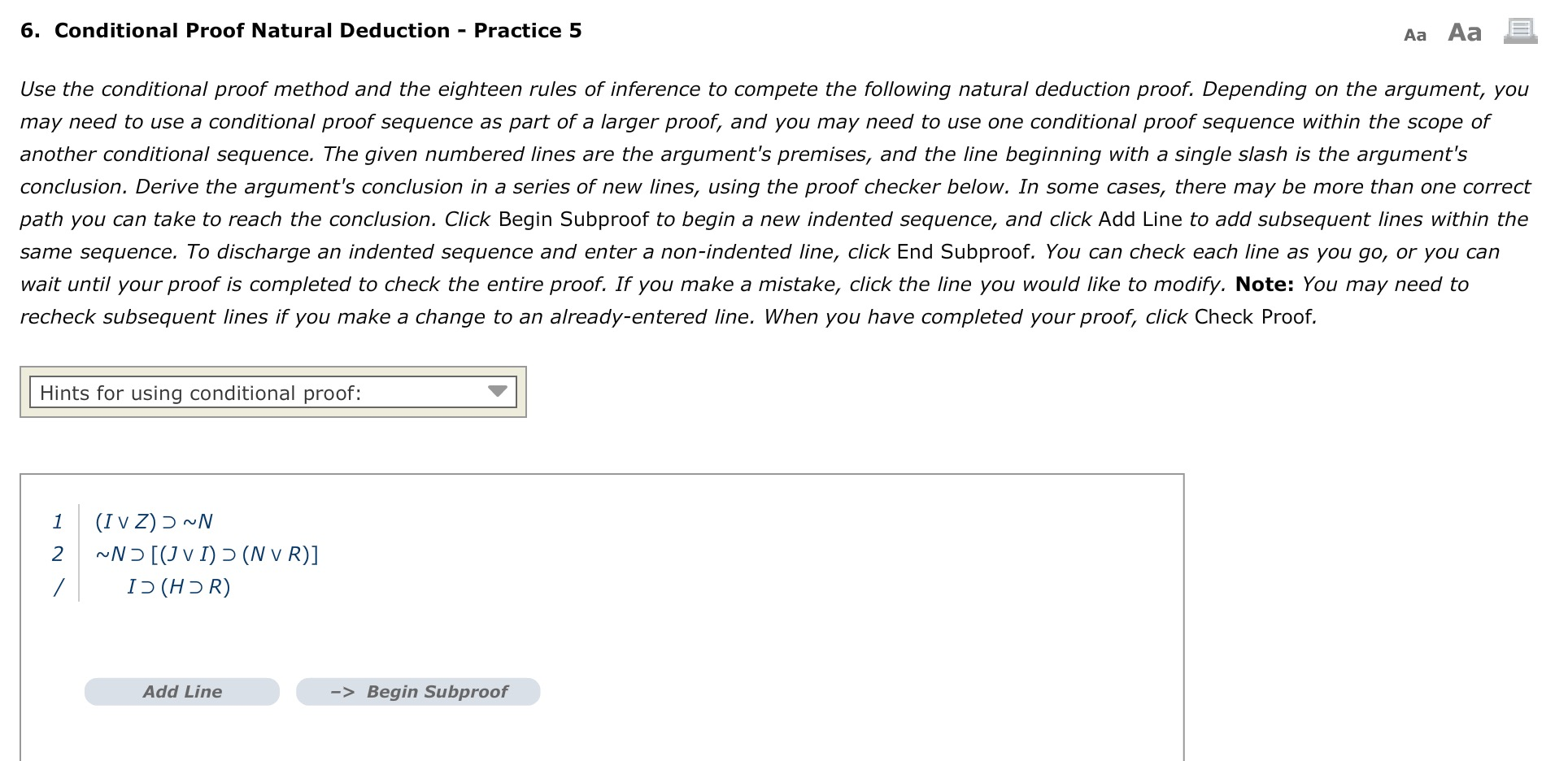Click the arrow icon inside Begin Subproof
This screenshot has height=761, width=1568.
click(342, 691)
